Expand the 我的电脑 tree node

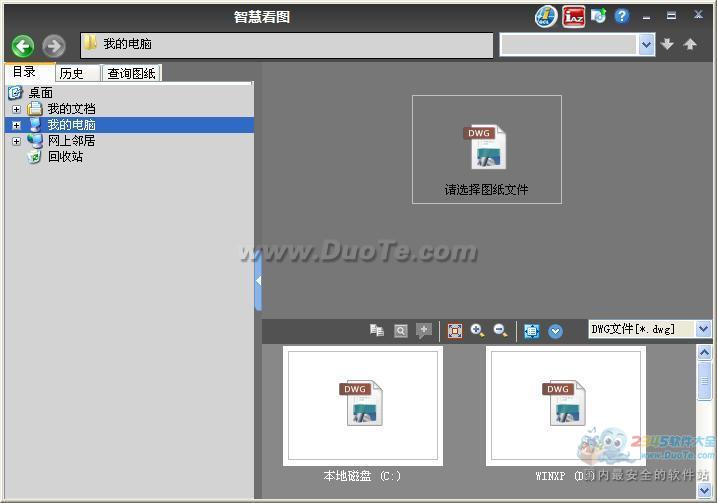coord(16,125)
